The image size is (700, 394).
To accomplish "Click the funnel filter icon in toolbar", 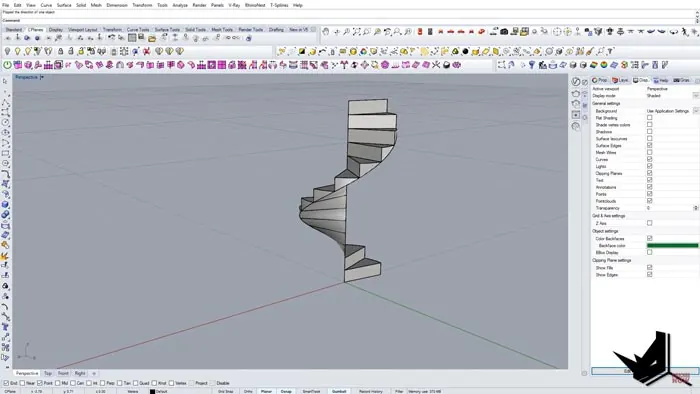I will tap(532, 65).
